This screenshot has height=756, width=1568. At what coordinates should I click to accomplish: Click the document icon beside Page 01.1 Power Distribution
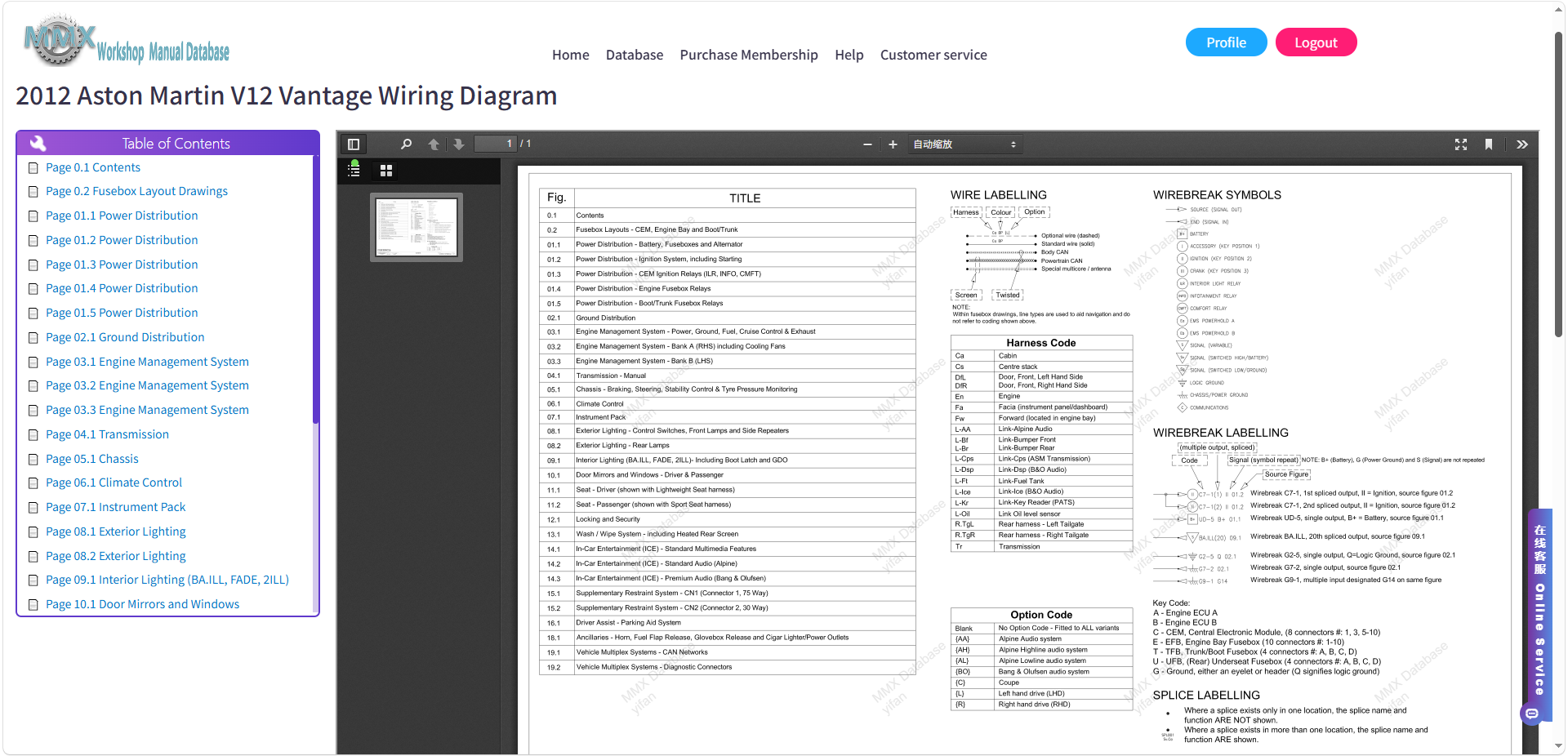(33, 216)
